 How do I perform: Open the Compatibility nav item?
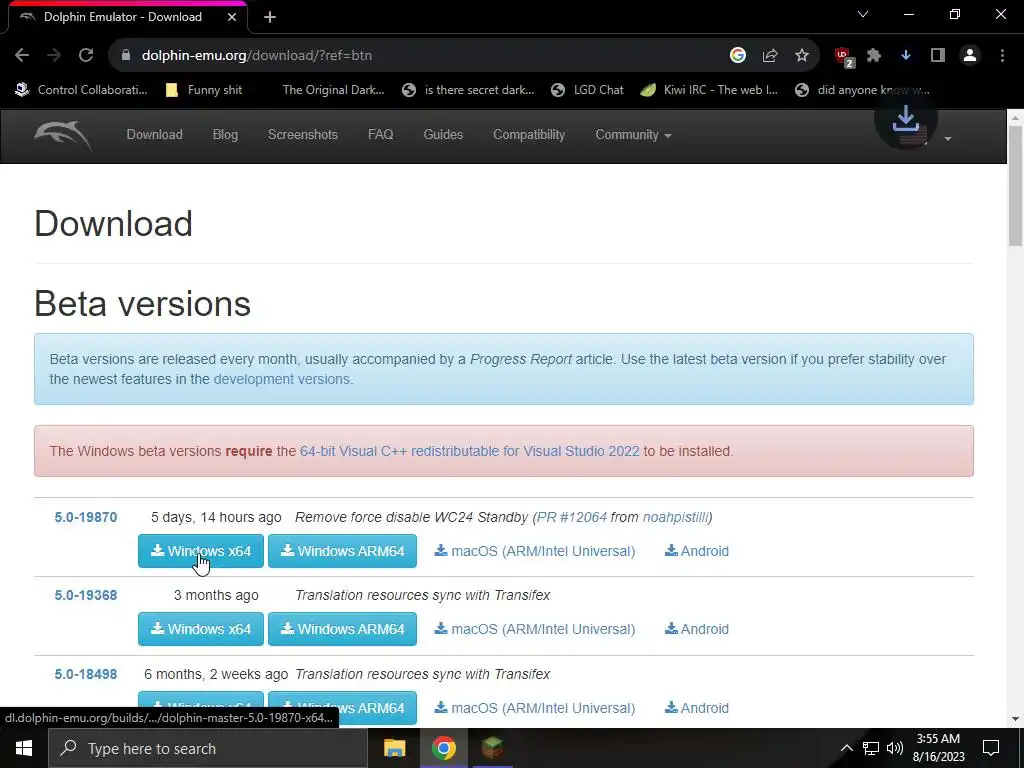point(529,135)
